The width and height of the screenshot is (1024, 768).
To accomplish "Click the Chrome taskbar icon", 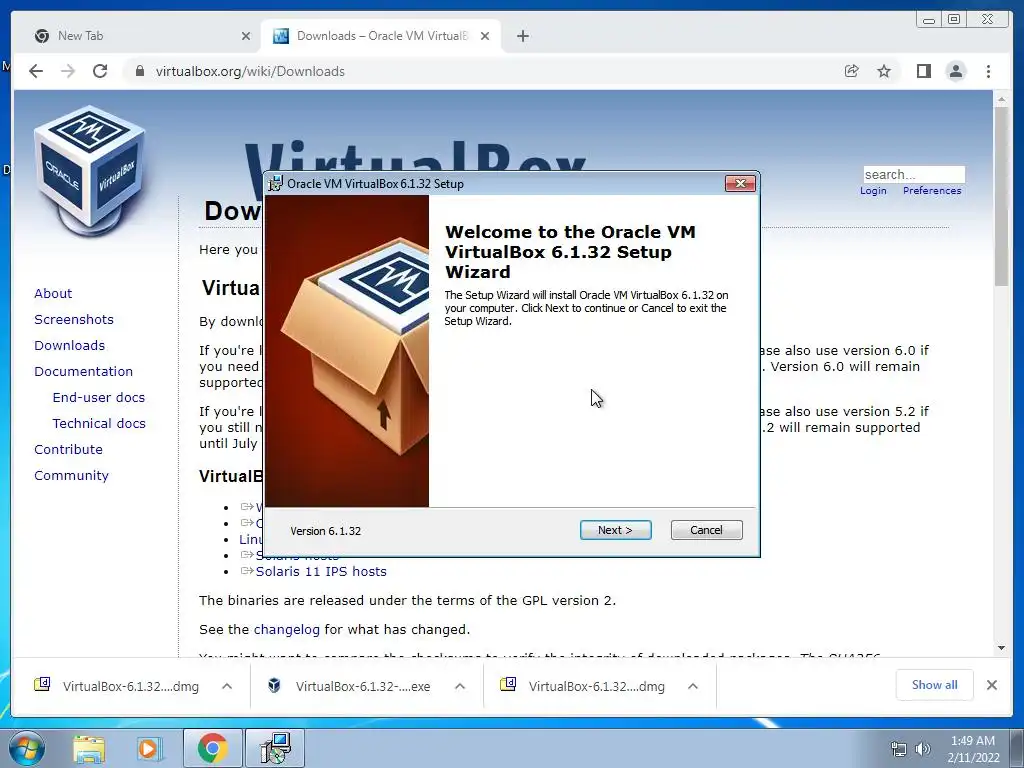I will [212, 748].
